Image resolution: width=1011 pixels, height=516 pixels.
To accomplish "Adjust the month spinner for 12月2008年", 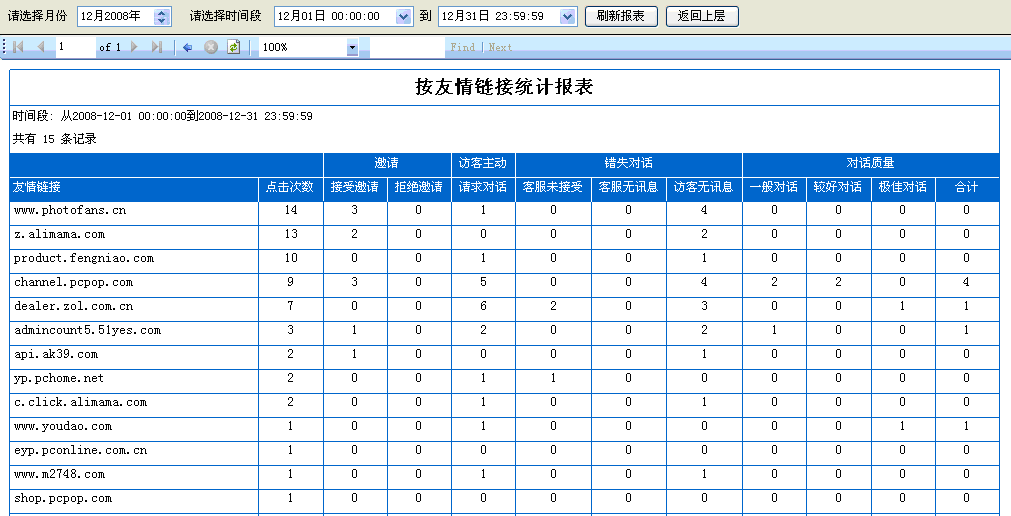I will click(x=163, y=16).
